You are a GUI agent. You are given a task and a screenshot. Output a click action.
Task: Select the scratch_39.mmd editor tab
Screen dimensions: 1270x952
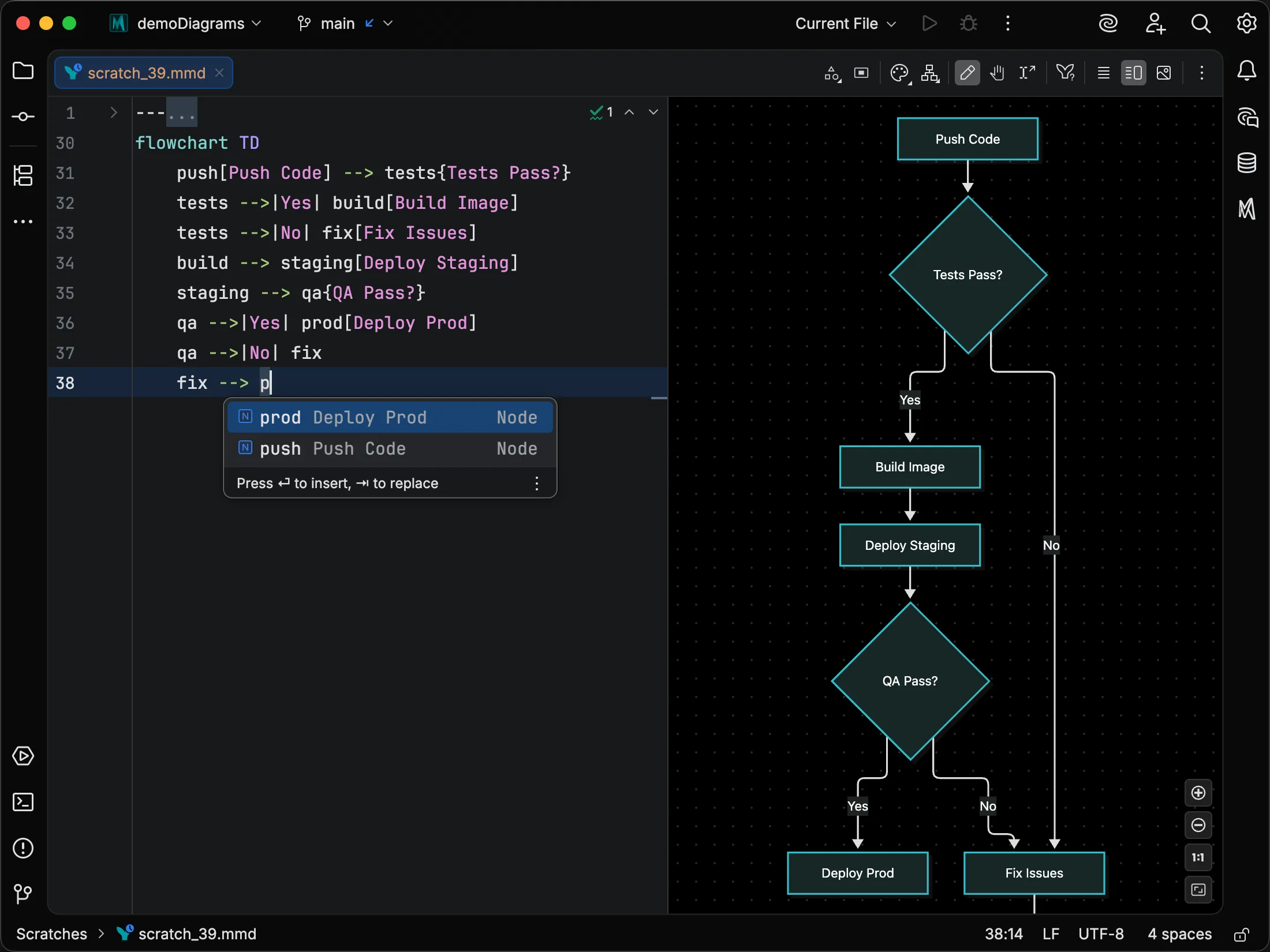coord(144,73)
